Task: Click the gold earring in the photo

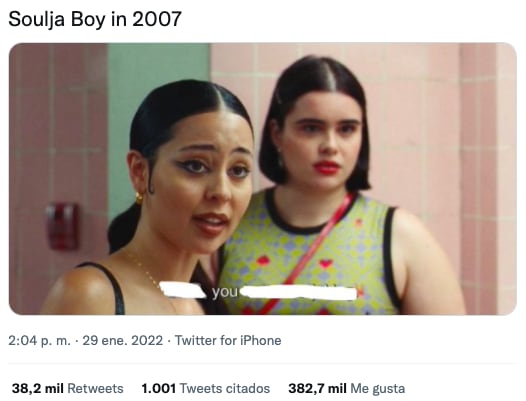Action: point(139,198)
